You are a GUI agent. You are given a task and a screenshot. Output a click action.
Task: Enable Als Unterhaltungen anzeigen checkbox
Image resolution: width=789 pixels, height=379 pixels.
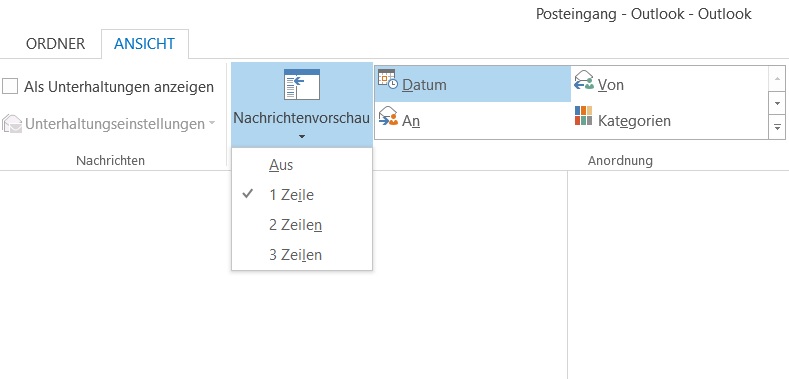point(10,87)
